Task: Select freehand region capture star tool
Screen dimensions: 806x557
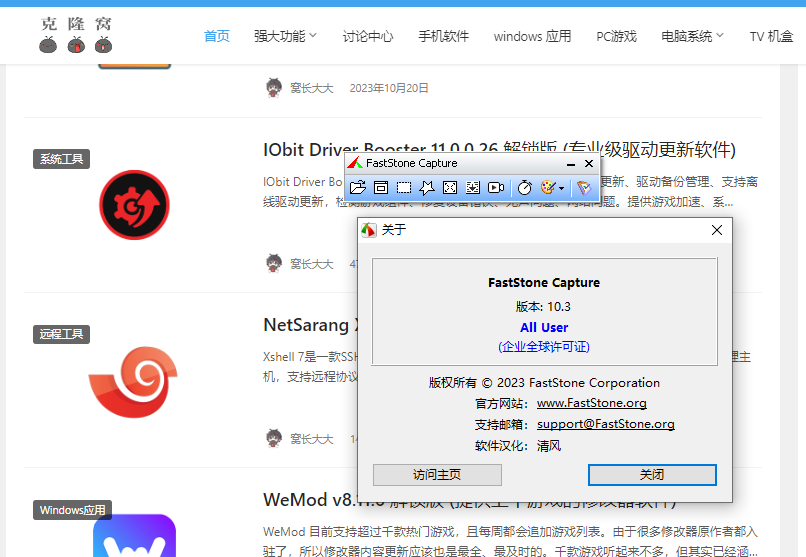Action: (x=427, y=188)
